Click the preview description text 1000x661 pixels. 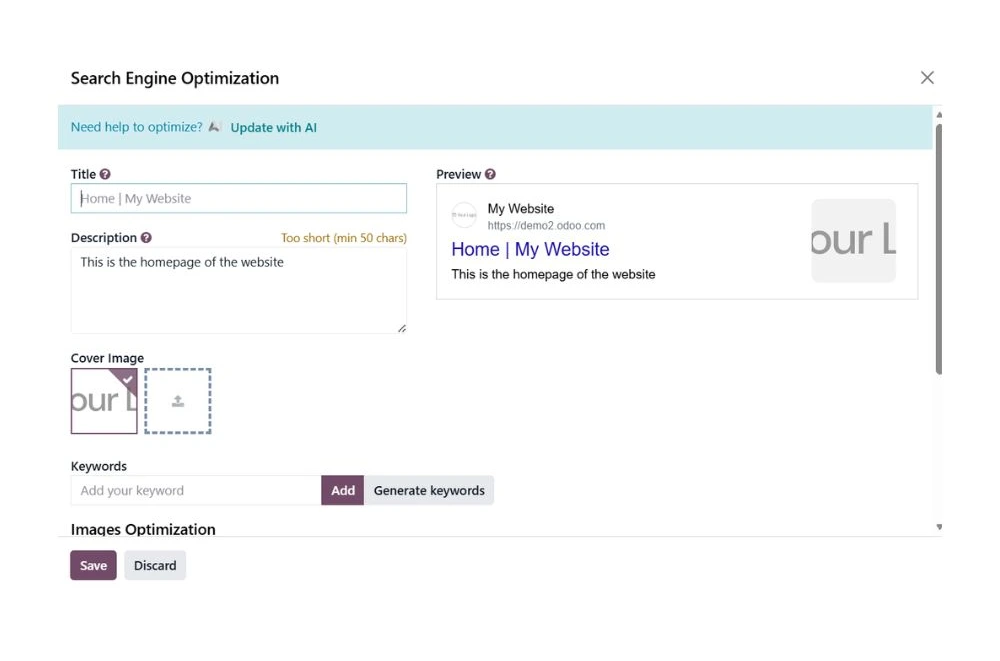[553, 274]
